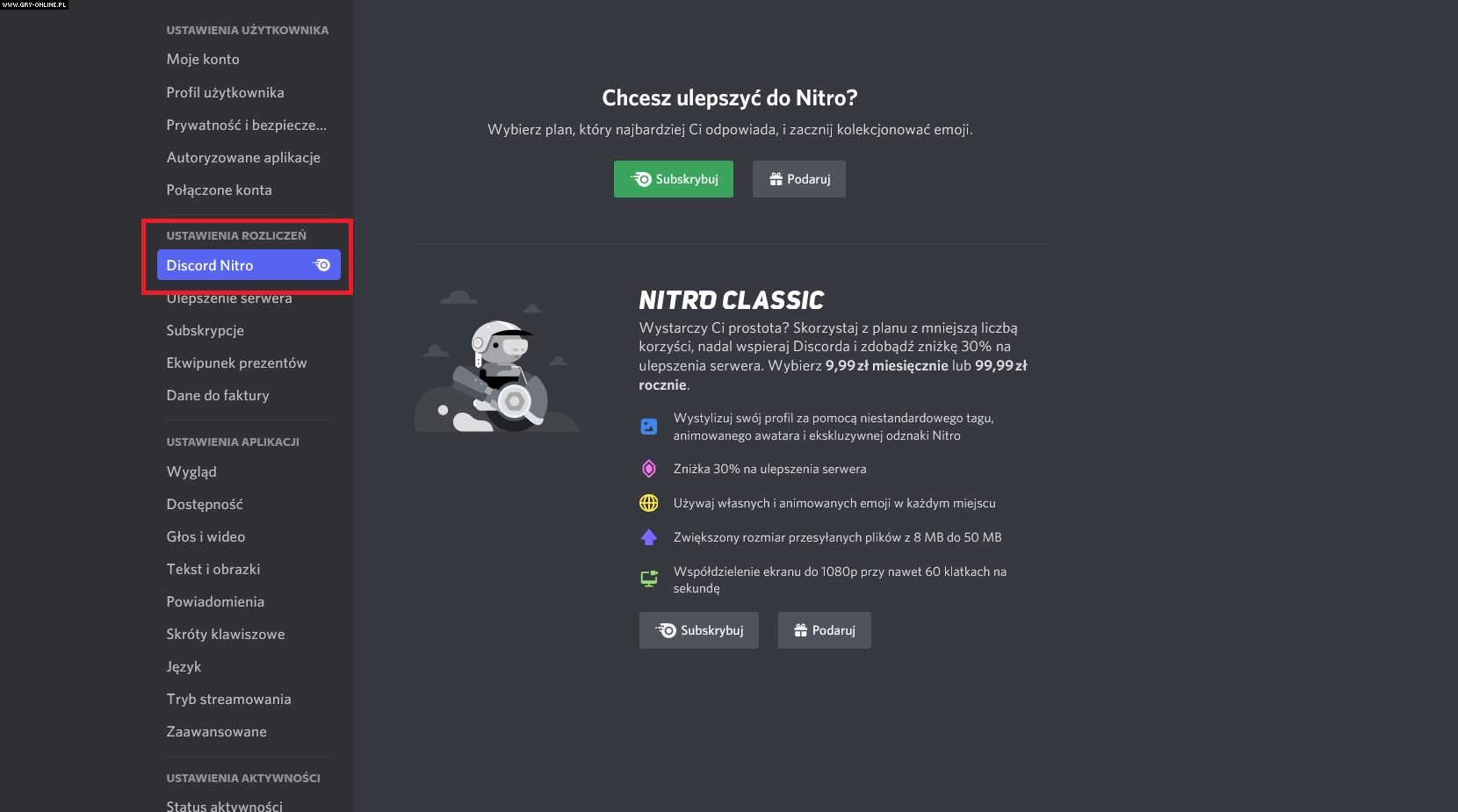Click the pink server boost gem icon
This screenshot has height=812, width=1458.
pos(648,469)
